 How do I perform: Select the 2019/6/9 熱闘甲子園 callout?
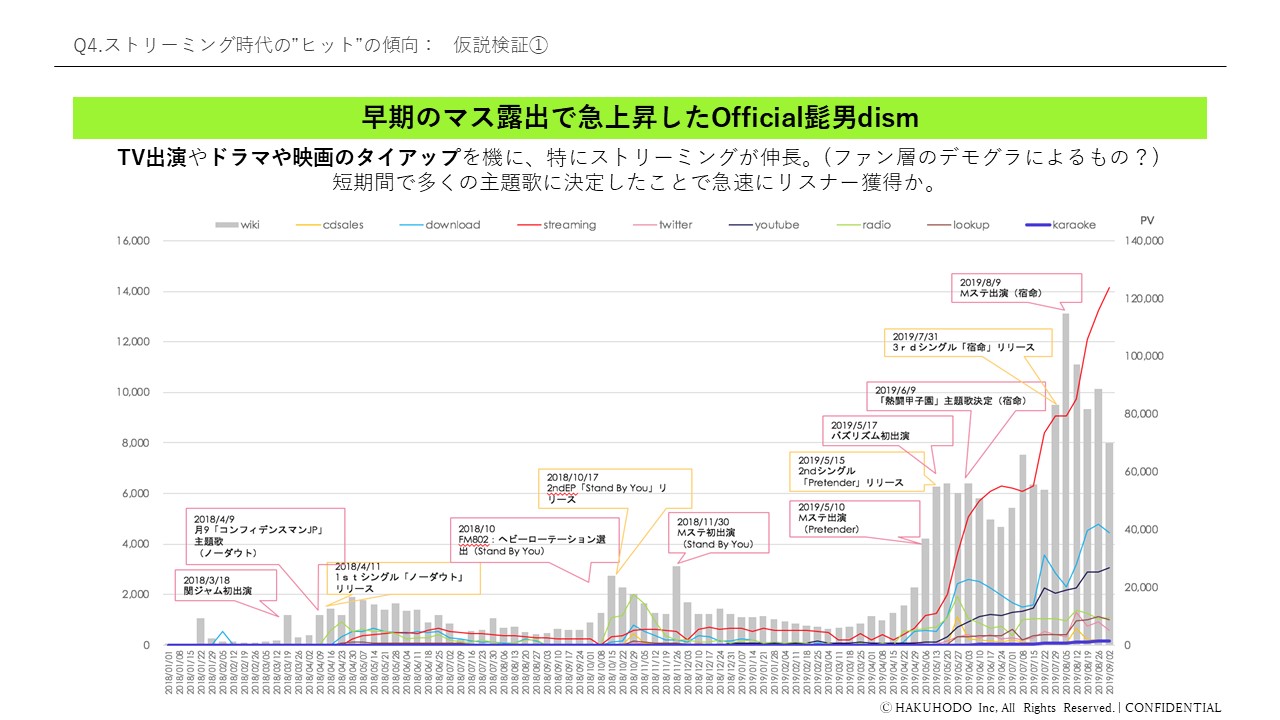click(x=940, y=395)
